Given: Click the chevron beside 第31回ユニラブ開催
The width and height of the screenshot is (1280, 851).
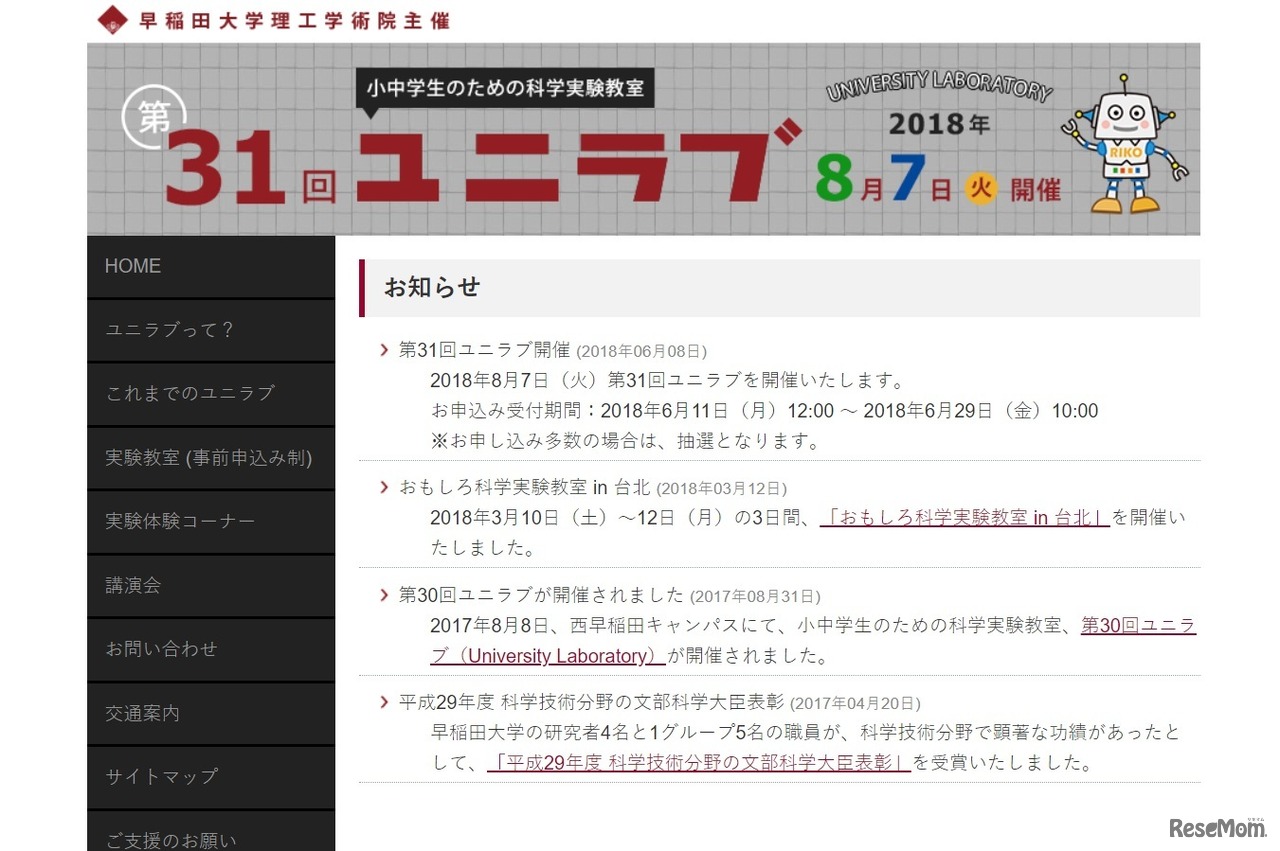Looking at the screenshot, I should point(384,350).
